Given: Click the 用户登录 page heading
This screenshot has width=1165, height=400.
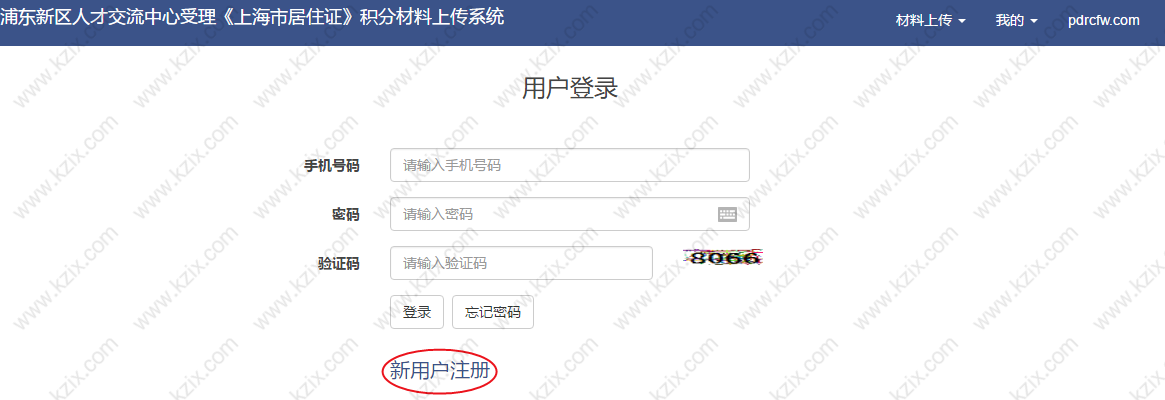Looking at the screenshot, I should (570, 88).
